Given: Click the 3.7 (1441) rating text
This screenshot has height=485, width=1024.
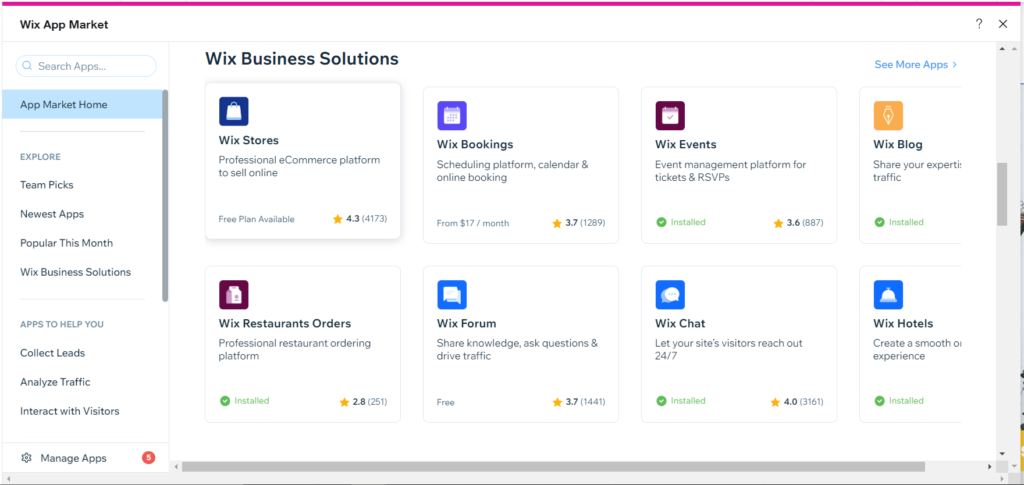Looking at the screenshot, I should click(585, 402).
